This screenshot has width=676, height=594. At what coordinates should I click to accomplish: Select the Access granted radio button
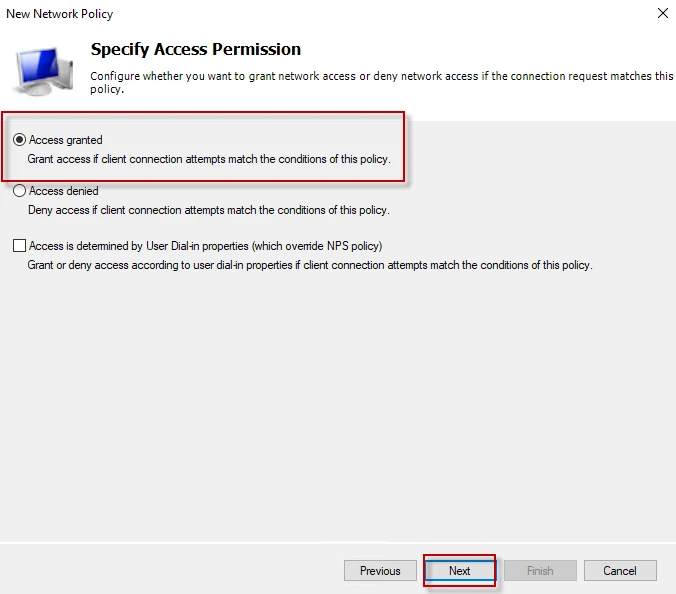click(x=20, y=140)
